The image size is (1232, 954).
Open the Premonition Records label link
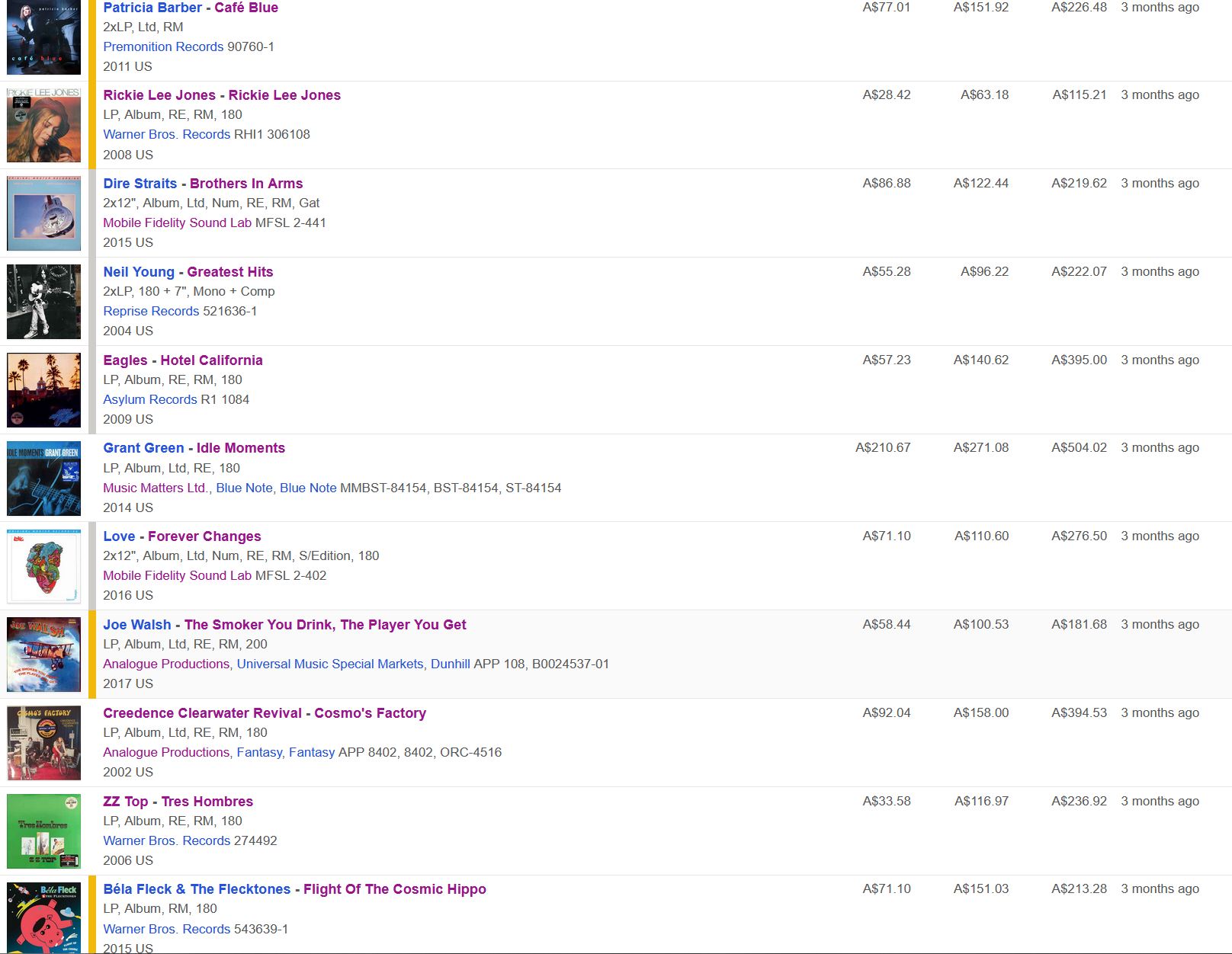[163, 46]
